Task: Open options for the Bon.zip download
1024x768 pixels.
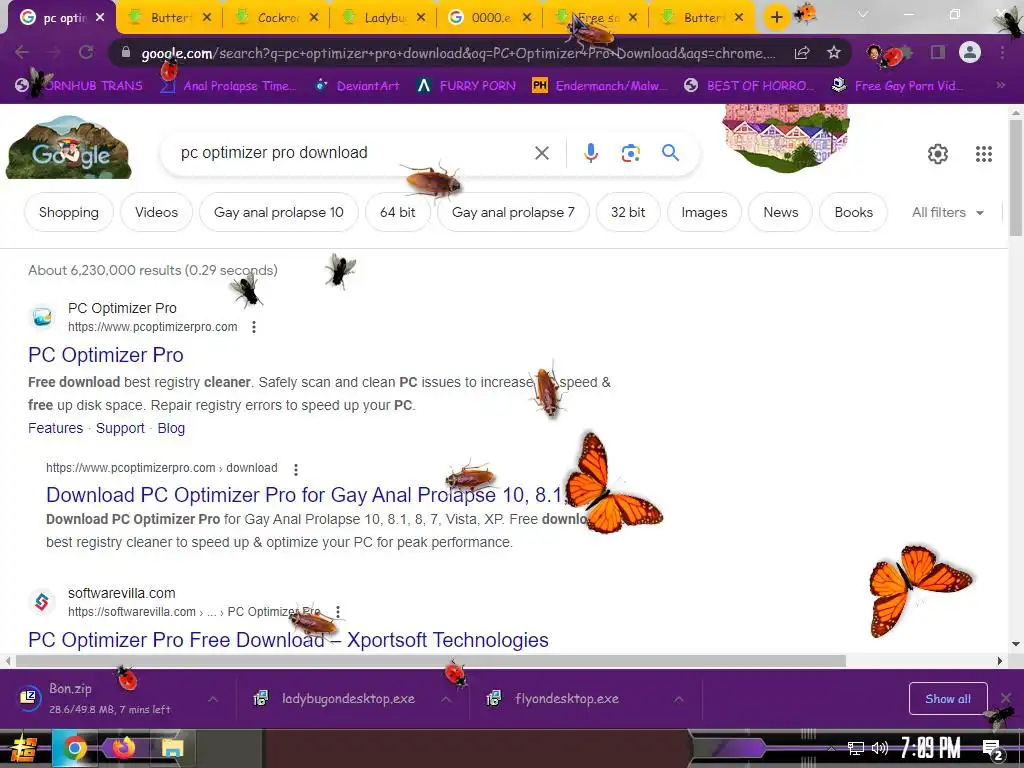Action: point(213,699)
